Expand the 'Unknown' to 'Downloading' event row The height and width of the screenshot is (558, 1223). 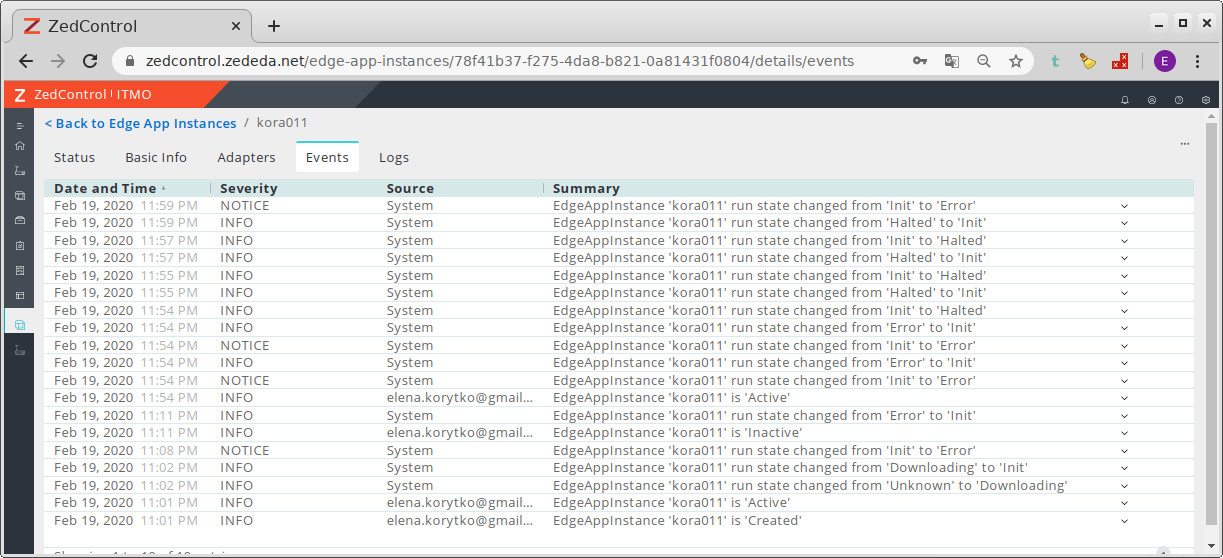pos(1124,486)
